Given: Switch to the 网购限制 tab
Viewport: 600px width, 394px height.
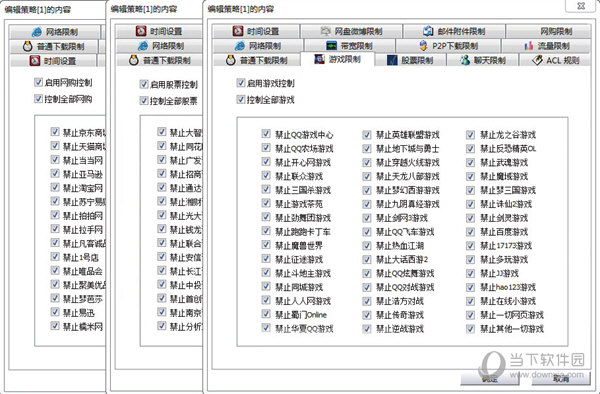Looking at the screenshot, I should [548, 31].
